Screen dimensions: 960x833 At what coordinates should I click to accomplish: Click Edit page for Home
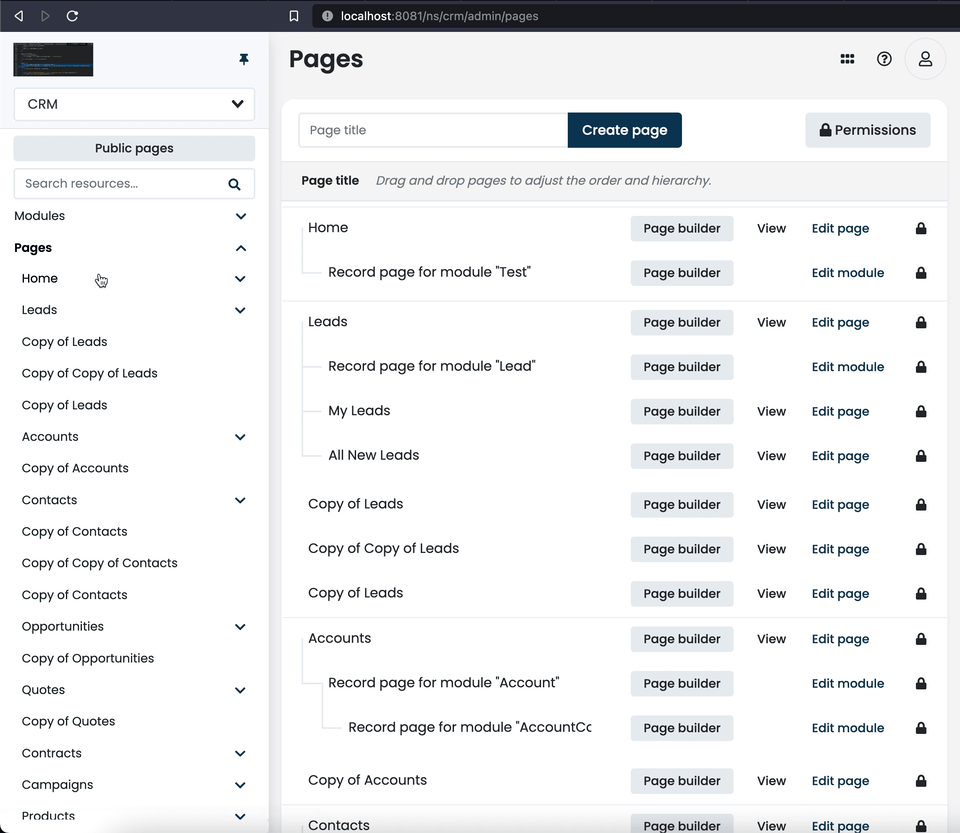coord(841,228)
